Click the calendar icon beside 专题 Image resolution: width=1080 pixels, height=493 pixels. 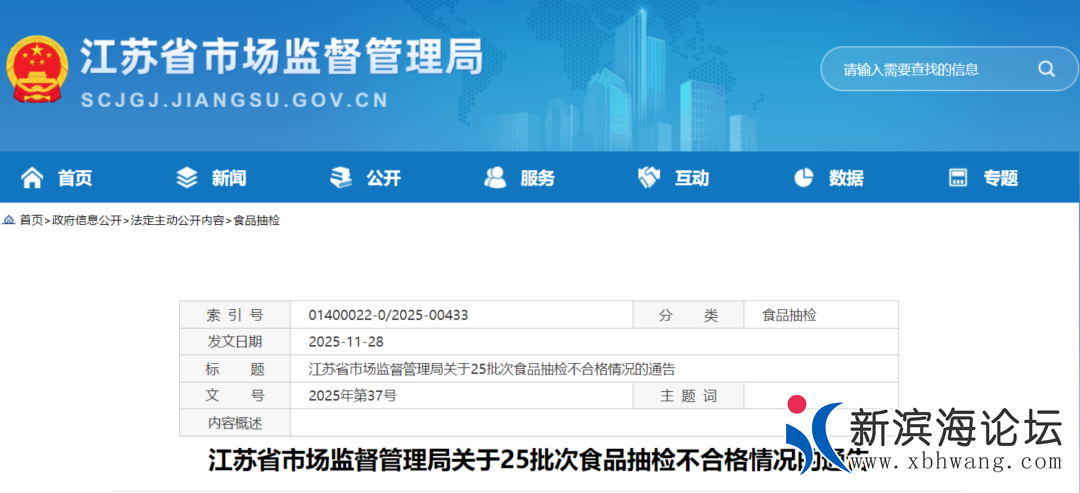[958, 178]
